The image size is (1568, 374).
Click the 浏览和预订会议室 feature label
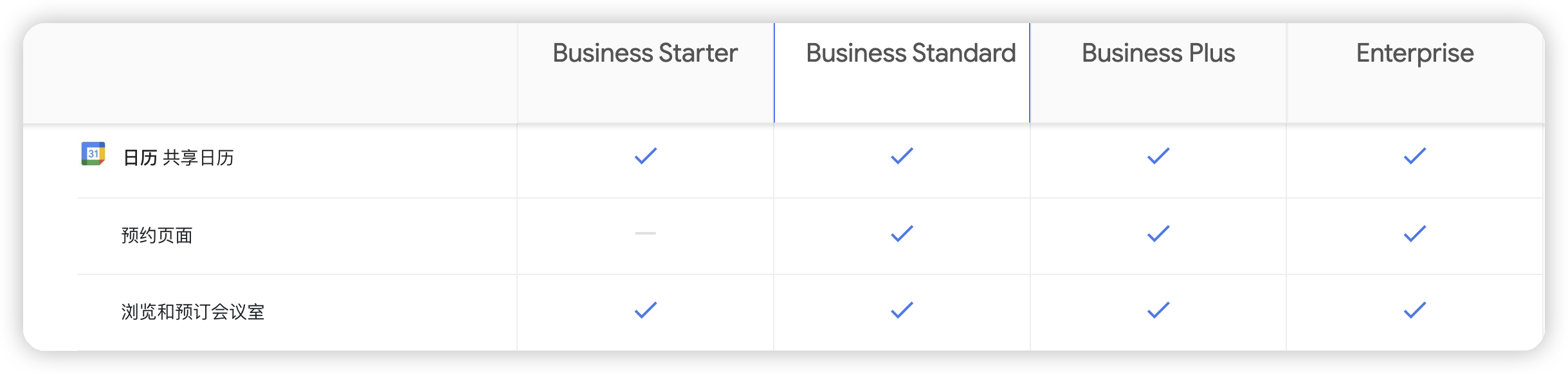(193, 312)
